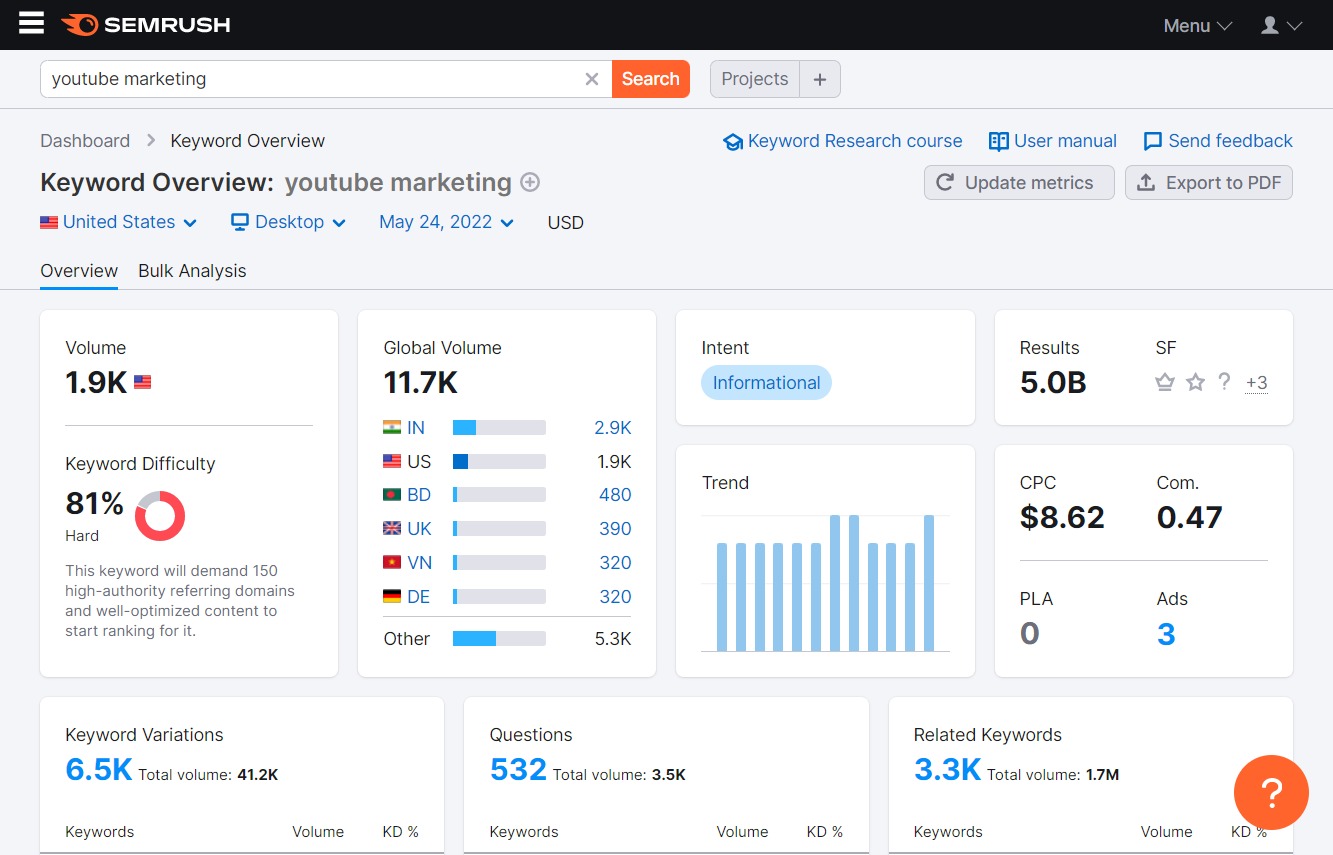Click the Bangladesh flag in Global Volume
The width and height of the screenshot is (1333, 855).
point(392,494)
